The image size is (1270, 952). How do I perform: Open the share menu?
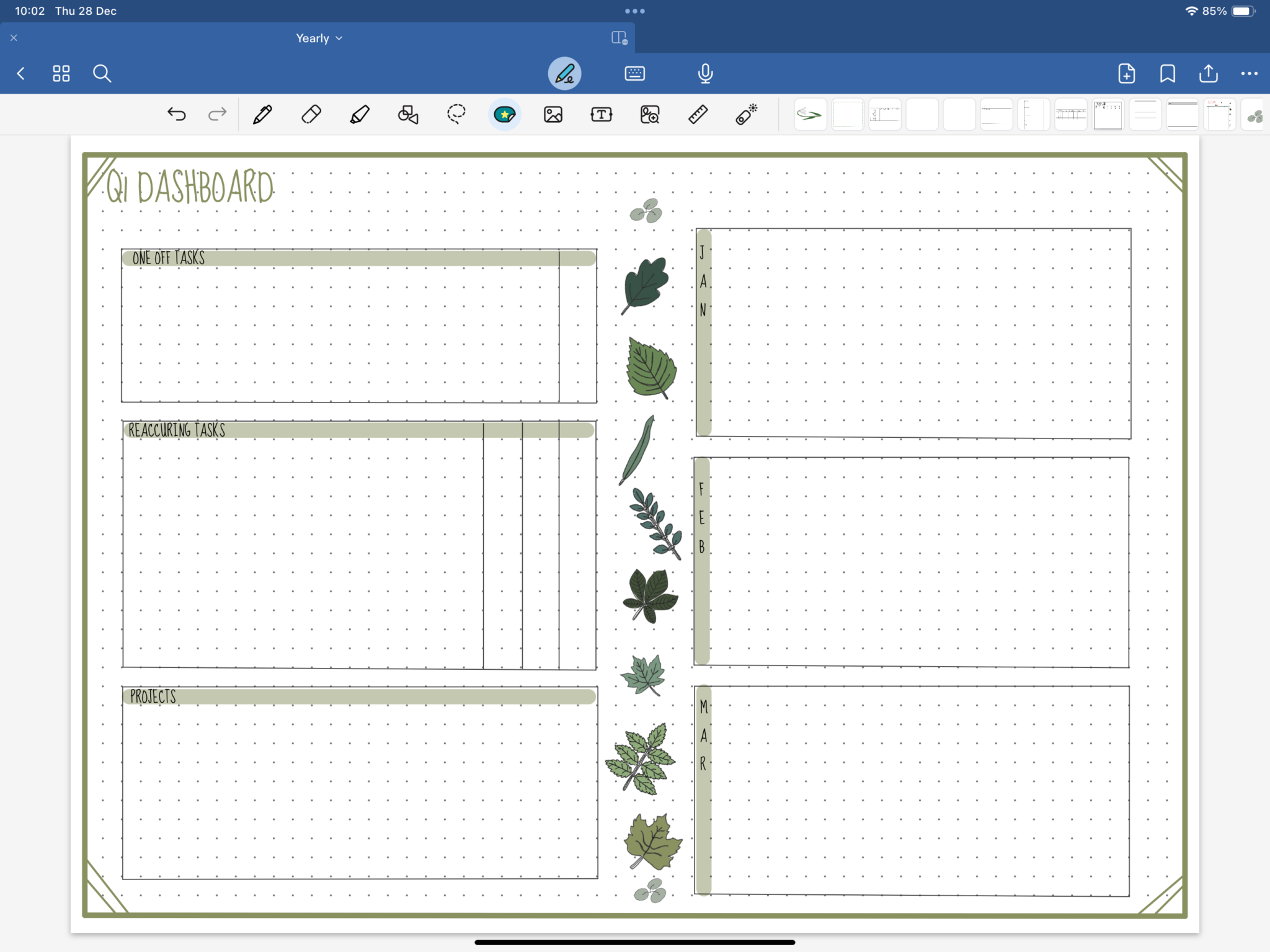(x=1207, y=73)
